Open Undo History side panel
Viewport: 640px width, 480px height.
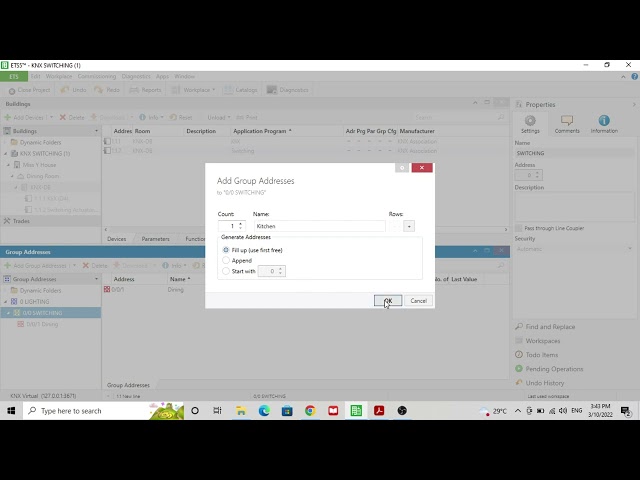[544, 383]
